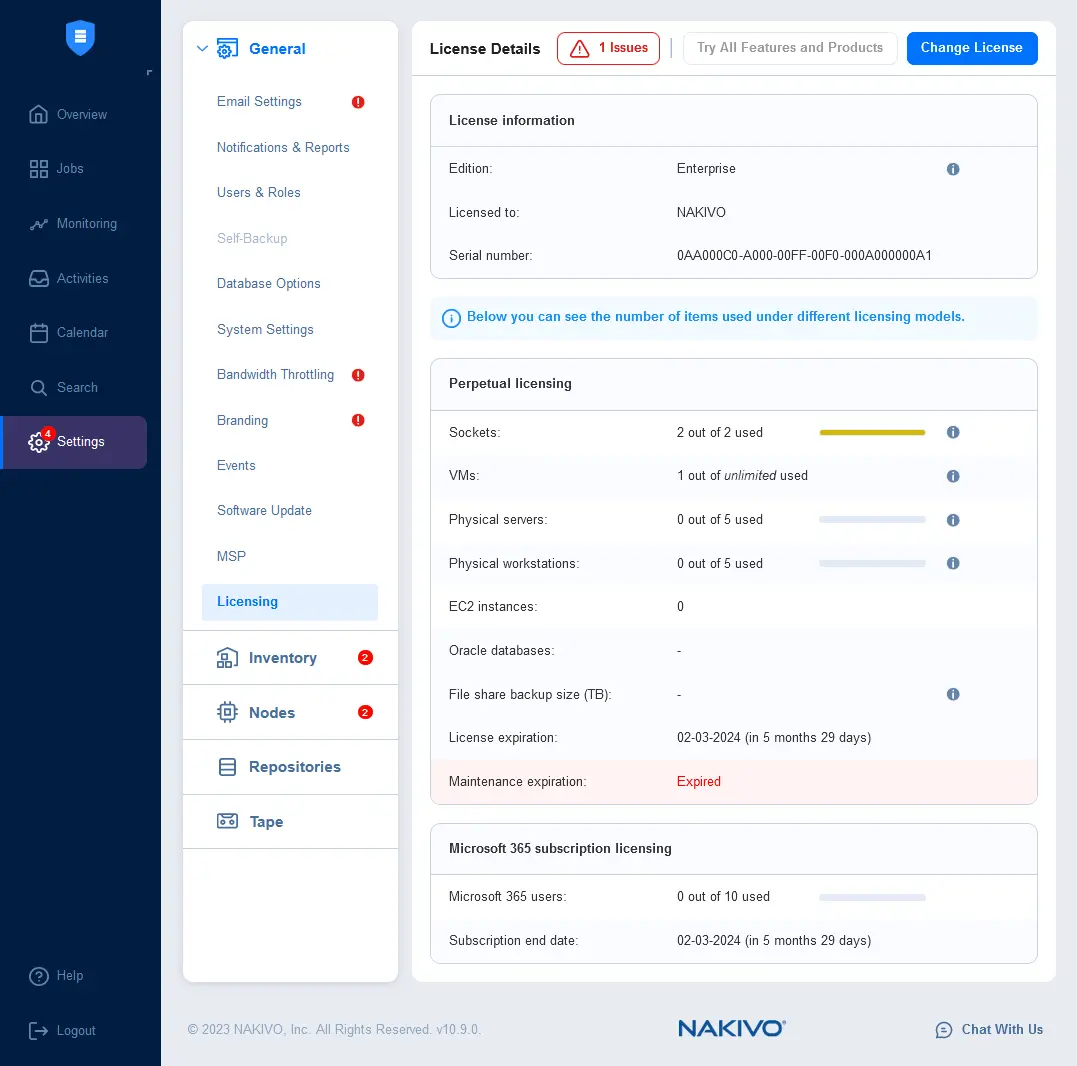Click Try All Features and Products
The height and width of the screenshot is (1066, 1077).
tap(790, 49)
